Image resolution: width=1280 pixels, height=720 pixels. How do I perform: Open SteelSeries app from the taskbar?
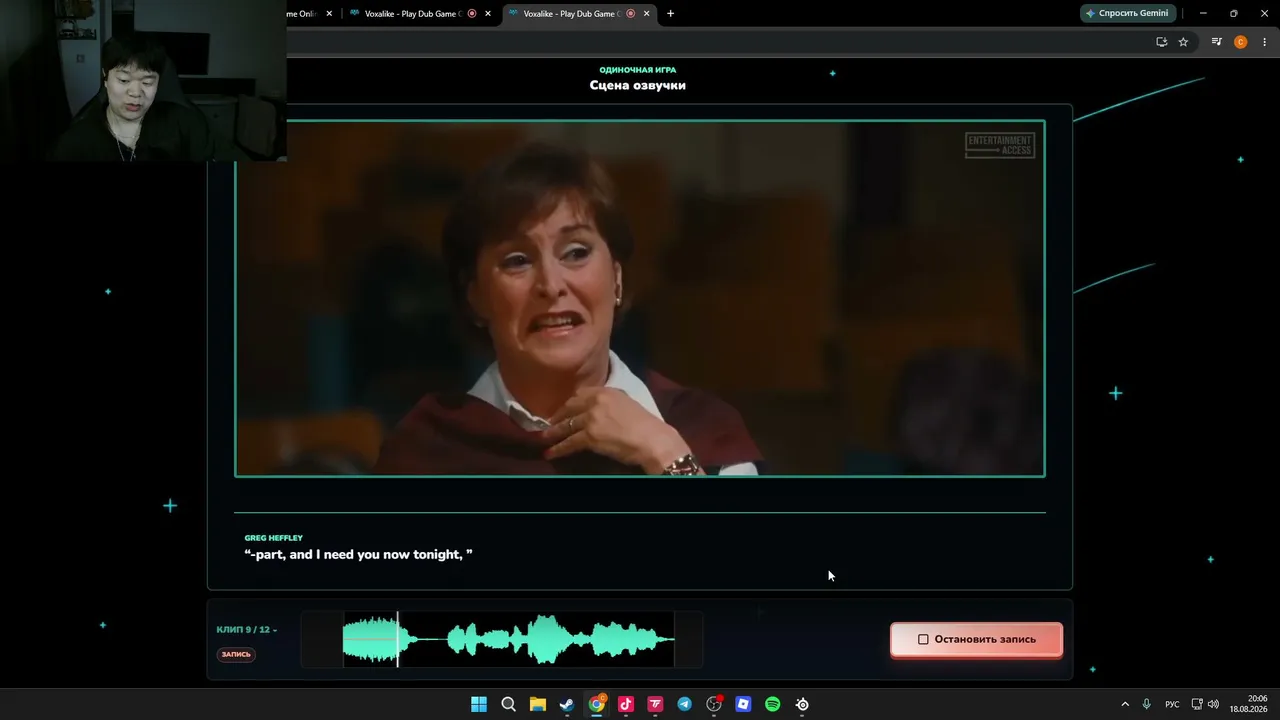tap(802, 704)
